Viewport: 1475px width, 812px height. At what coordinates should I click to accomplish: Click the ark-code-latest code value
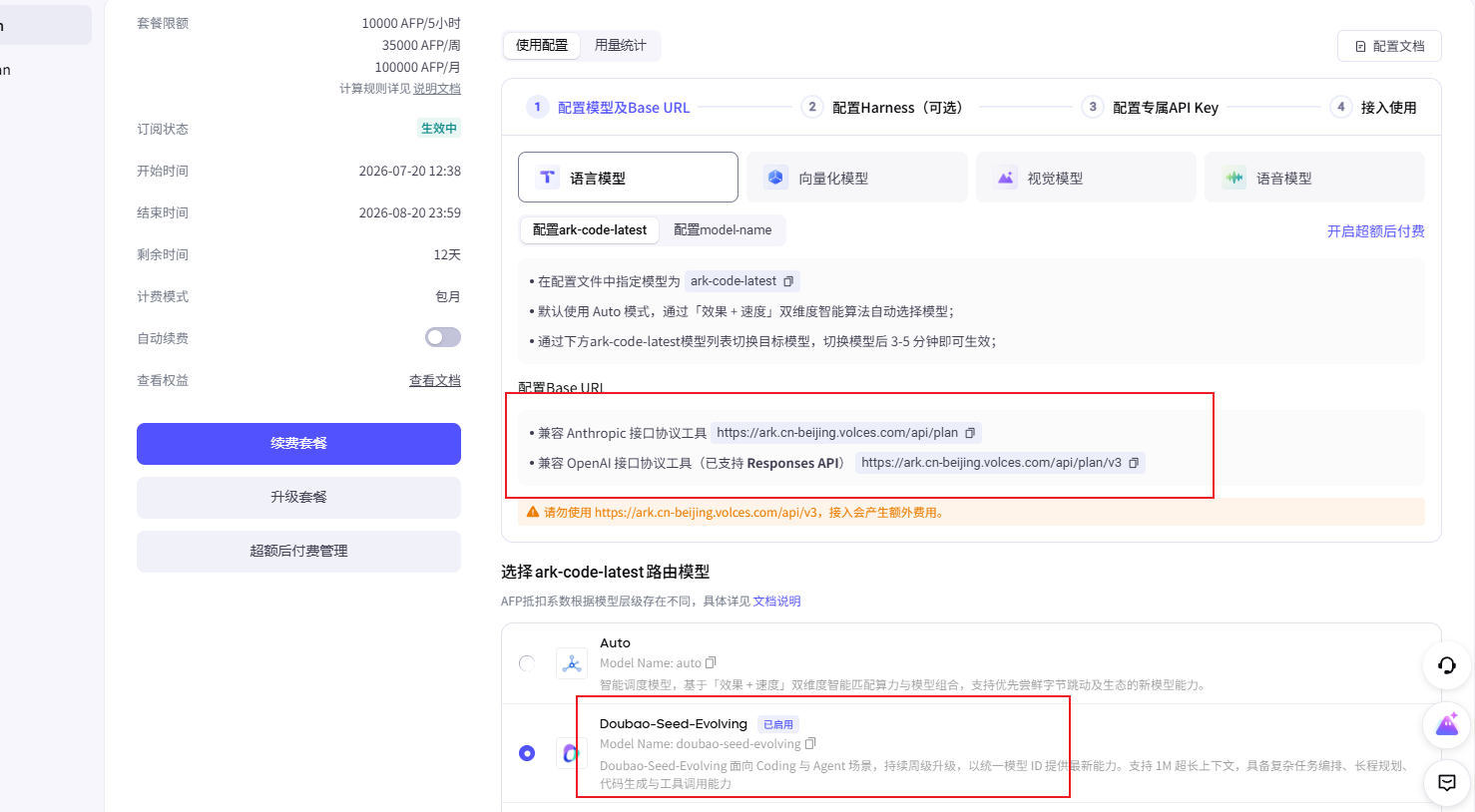coord(734,281)
